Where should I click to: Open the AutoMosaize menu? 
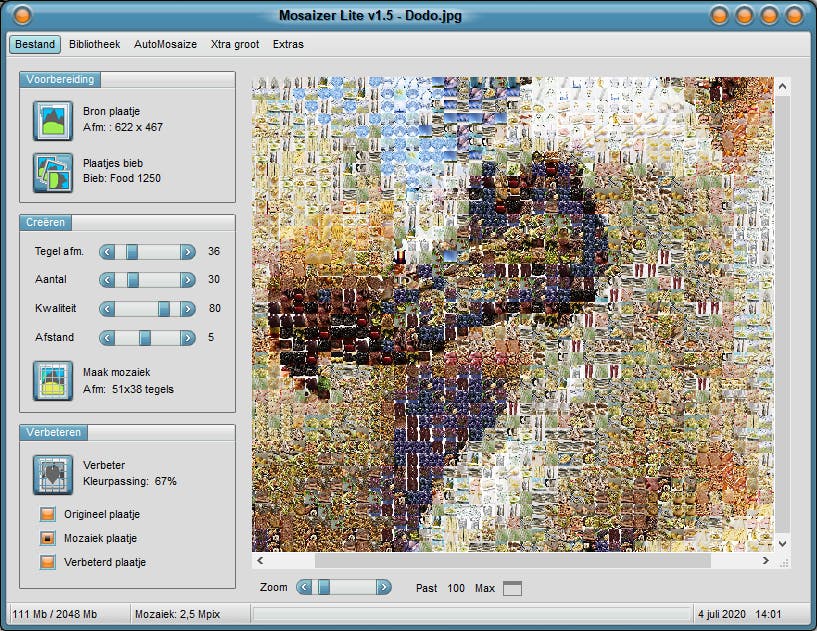click(x=165, y=44)
